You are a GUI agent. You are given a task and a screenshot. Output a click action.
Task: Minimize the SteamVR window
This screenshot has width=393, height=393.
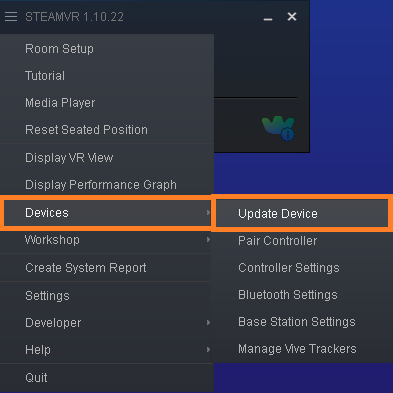coord(268,17)
